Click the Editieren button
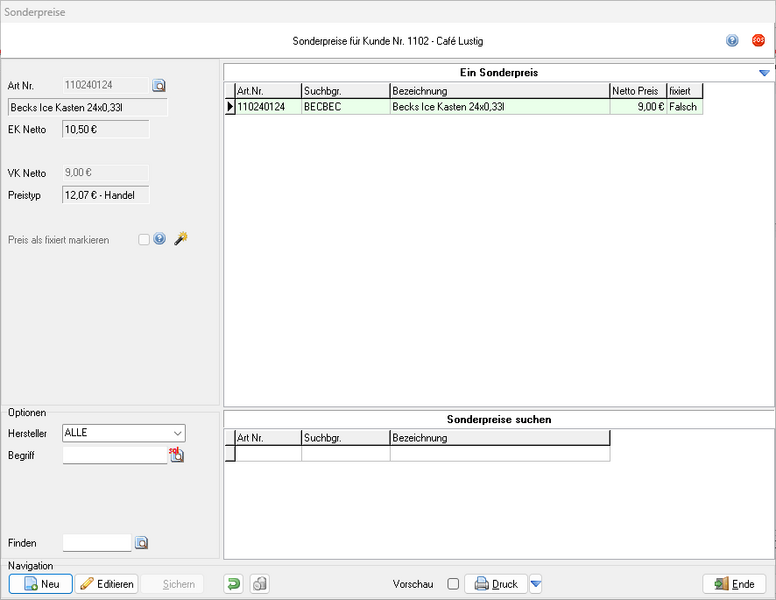Viewport: 776px width, 600px height. pyautogui.click(x=106, y=584)
